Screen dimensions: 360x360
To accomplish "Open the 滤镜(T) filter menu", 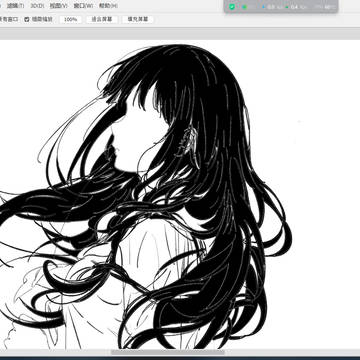I will 15,6.
